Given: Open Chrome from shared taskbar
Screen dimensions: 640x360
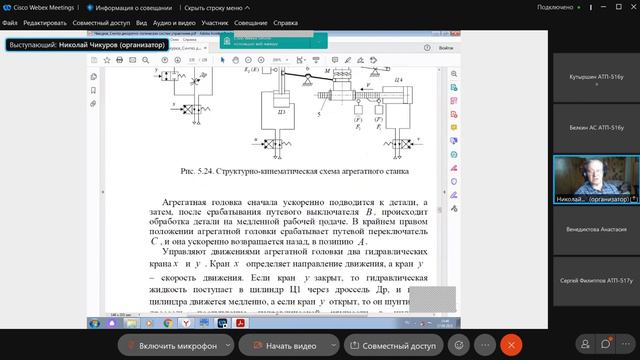Looking at the screenshot, I should coord(168,323).
